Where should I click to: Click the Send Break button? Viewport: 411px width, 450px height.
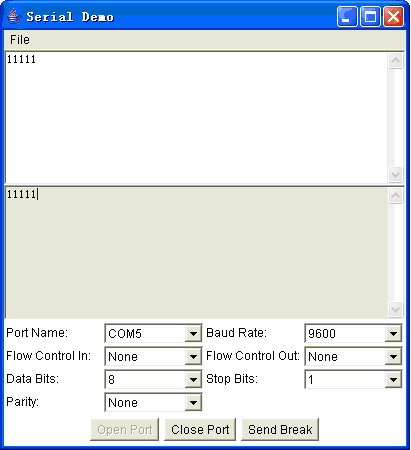280,429
